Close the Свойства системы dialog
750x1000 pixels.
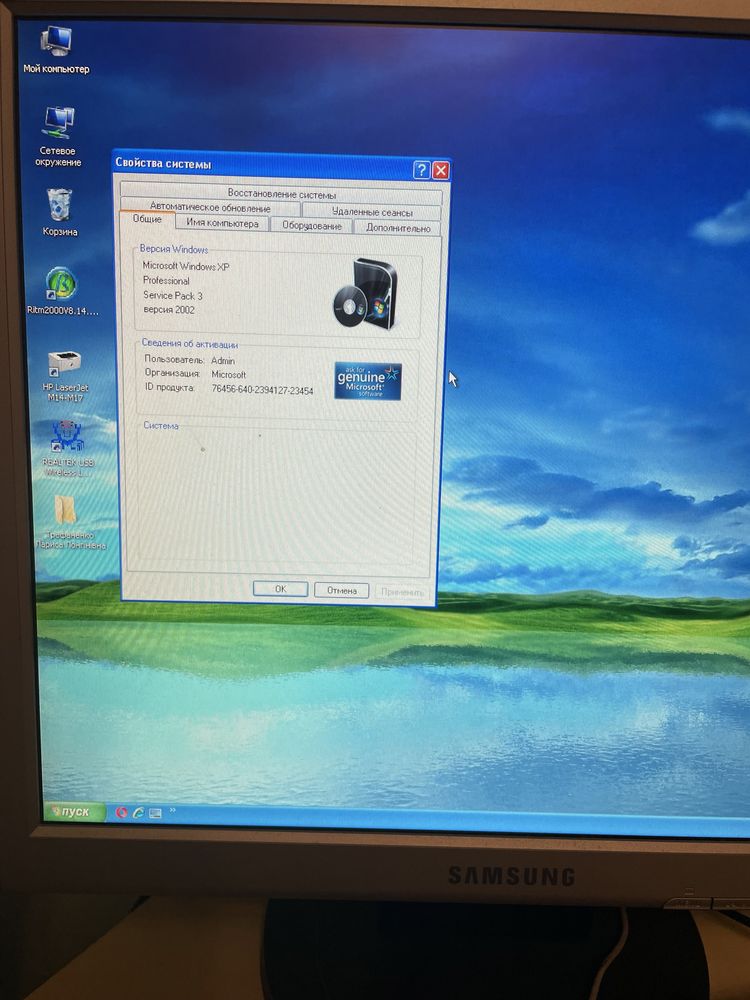click(440, 170)
